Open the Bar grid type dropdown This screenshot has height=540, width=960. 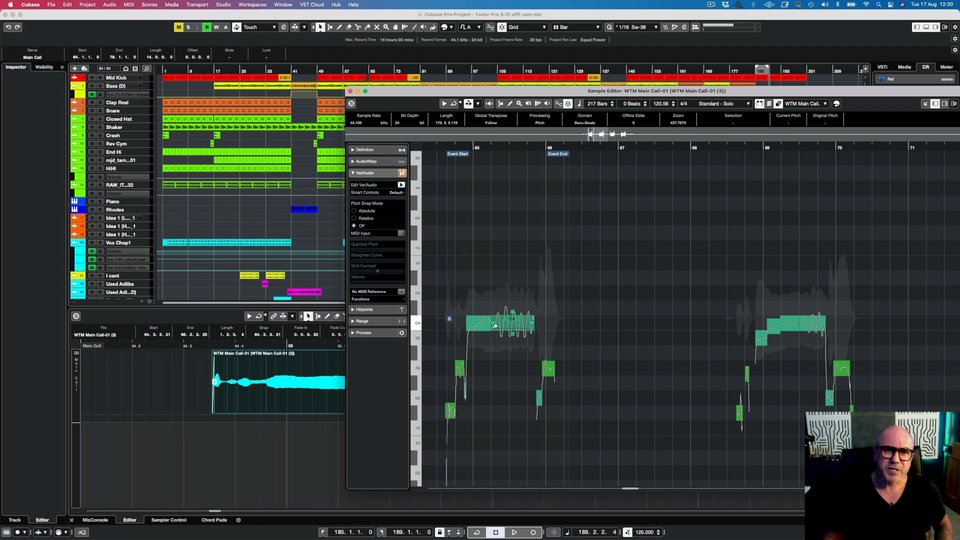point(576,27)
